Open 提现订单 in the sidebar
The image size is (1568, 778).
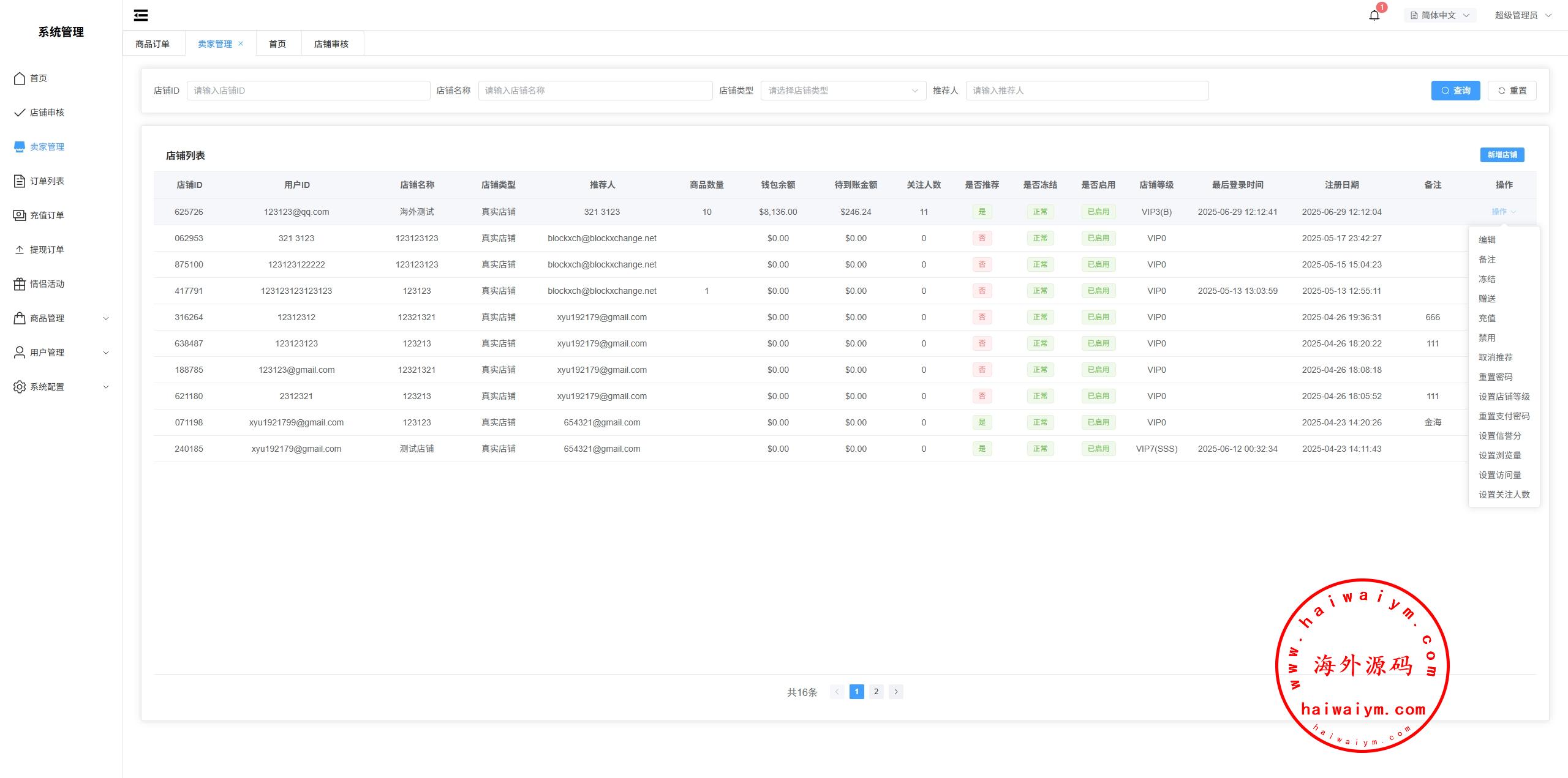(47, 250)
